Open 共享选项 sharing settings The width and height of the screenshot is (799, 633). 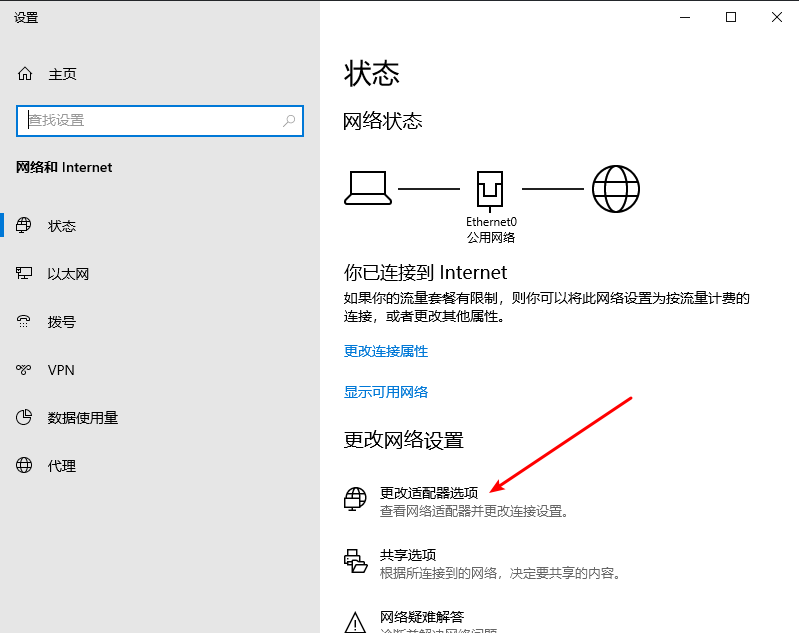point(408,555)
